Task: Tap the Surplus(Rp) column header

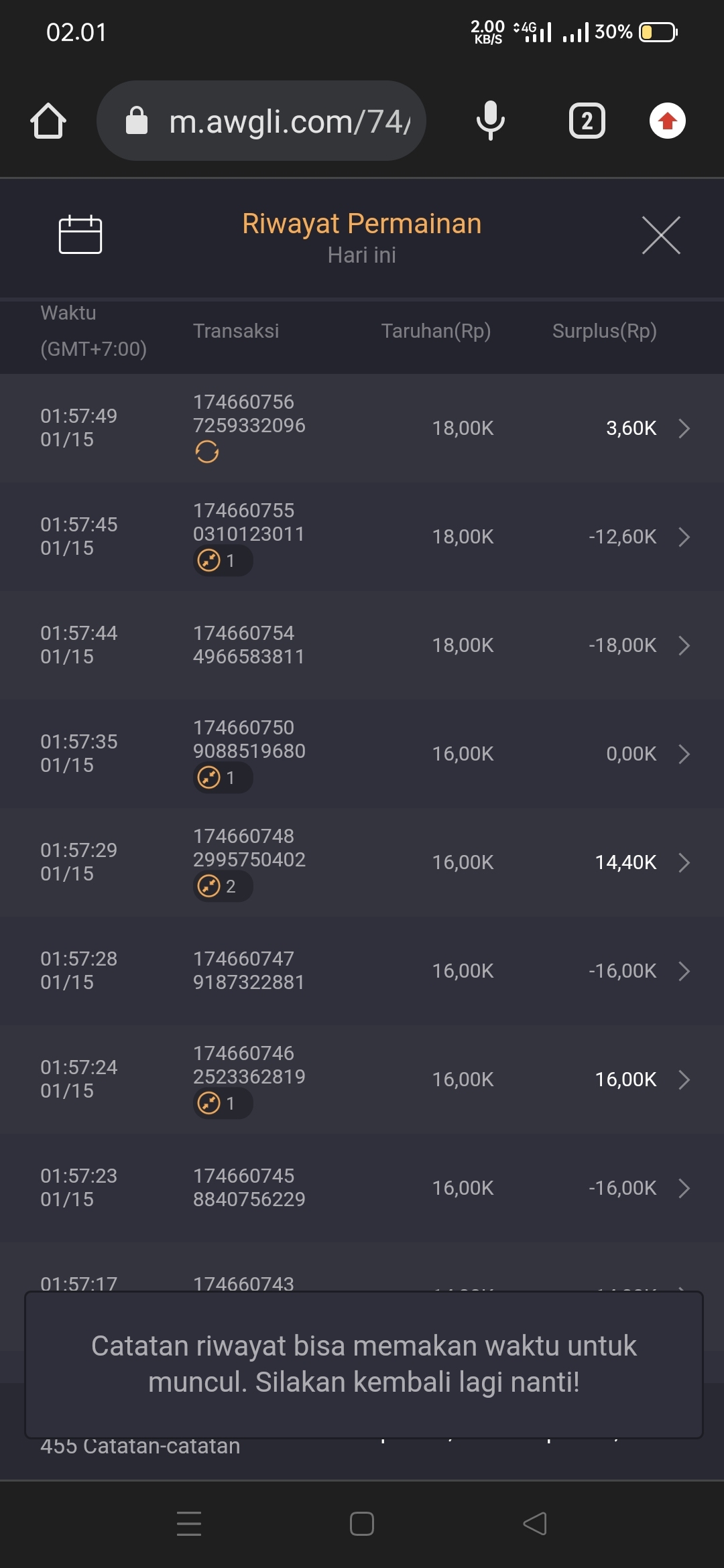Action: point(604,331)
